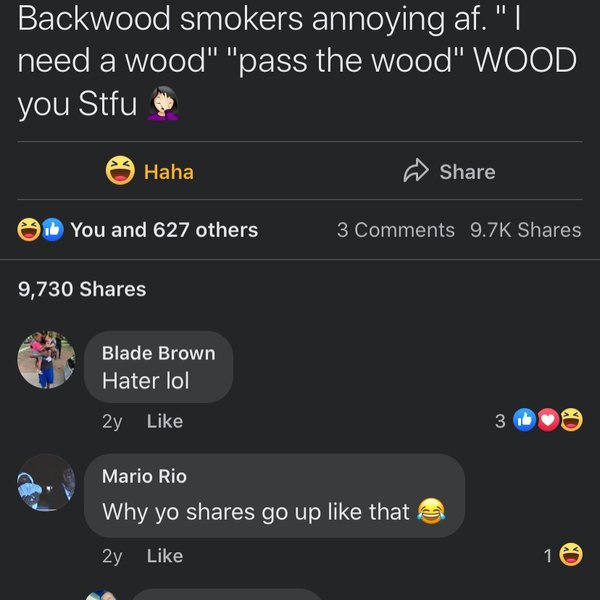Click the Mario Rio name in comment
Image resolution: width=600 pixels, height=600 pixels.
pos(144,476)
